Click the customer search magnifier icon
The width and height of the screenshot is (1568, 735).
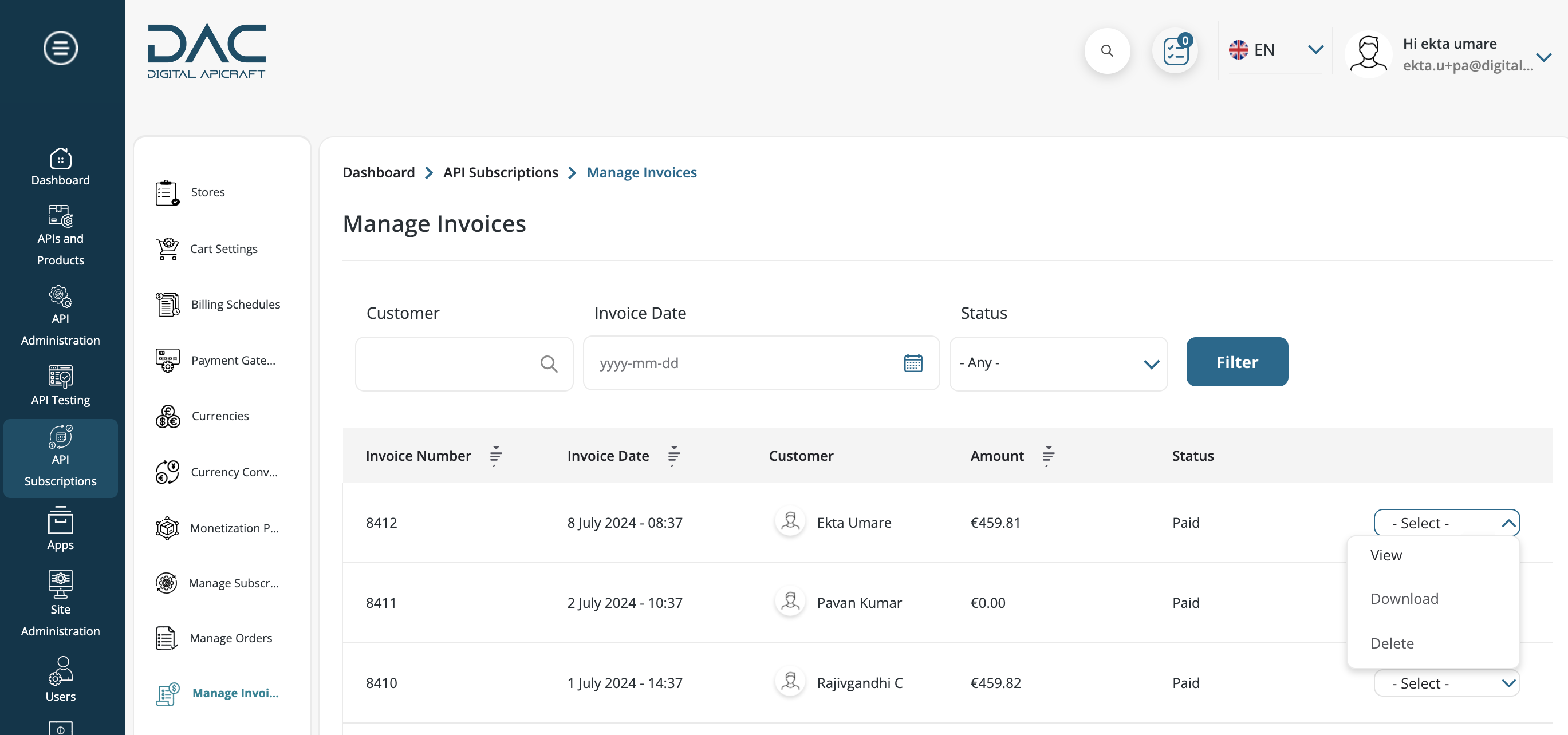[549, 364]
